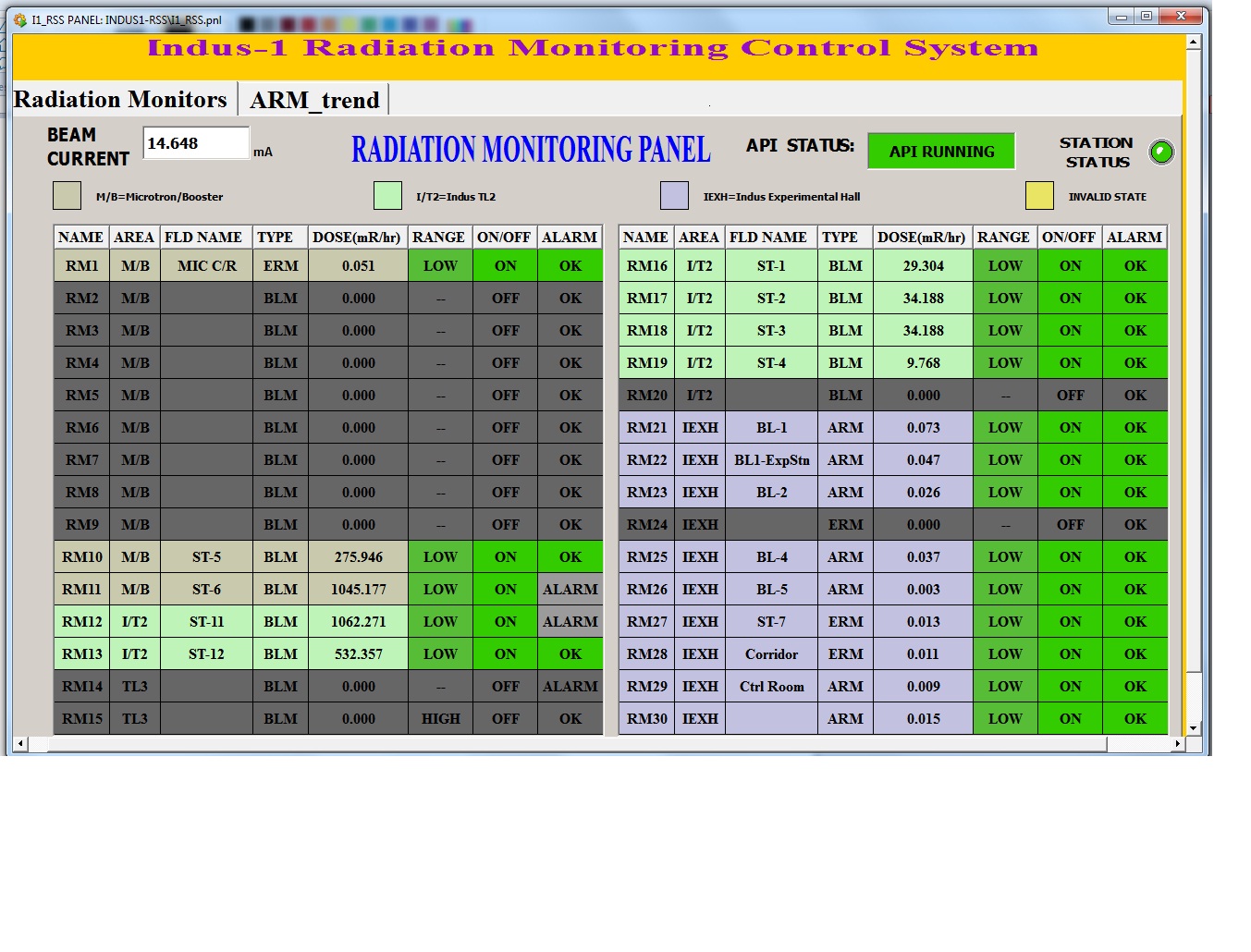Click the beam current value field
The height and width of the screenshot is (952, 1251).
tap(196, 143)
